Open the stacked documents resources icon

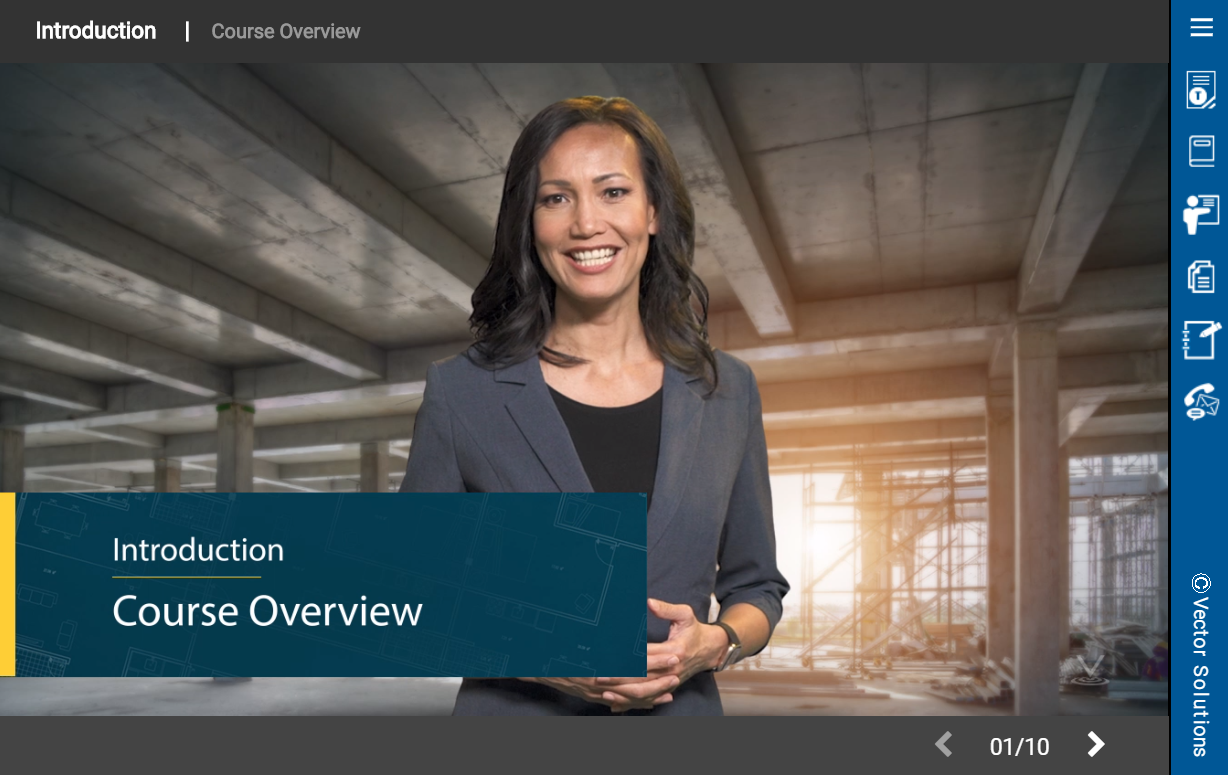pyautogui.click(x=1201, y=276)
